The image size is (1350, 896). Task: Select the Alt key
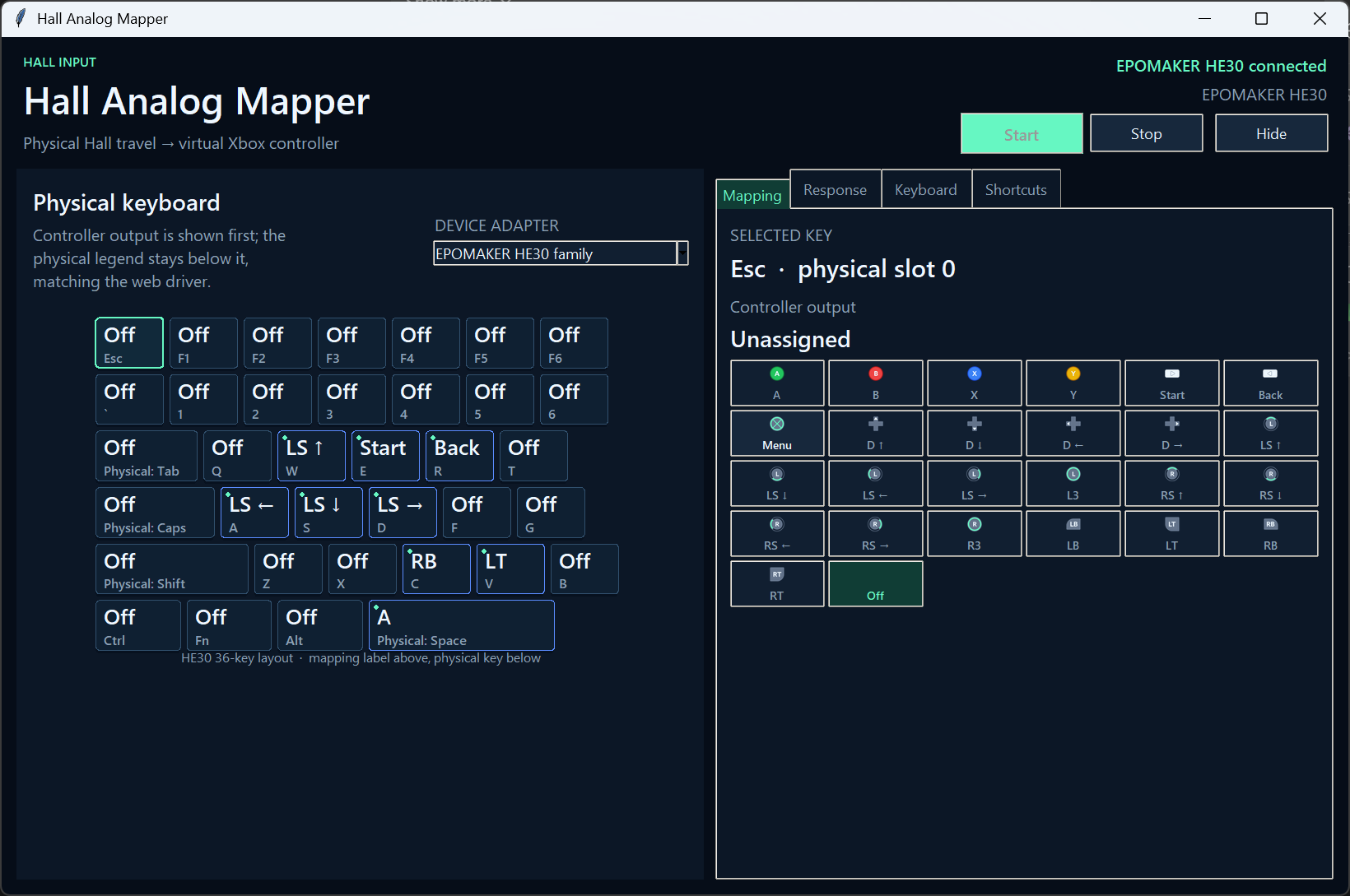[x=320, y=625]
